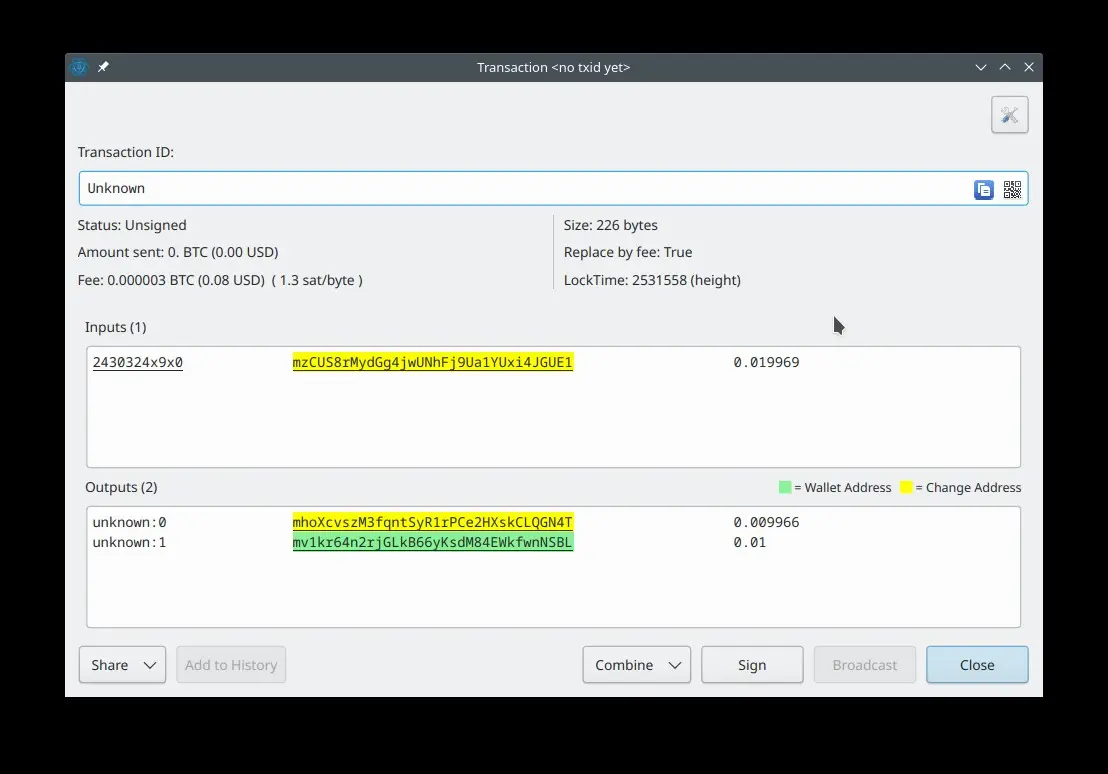Click the Sign button
This screenshot has height=774, width=1108.
click(x=752, y=664)
